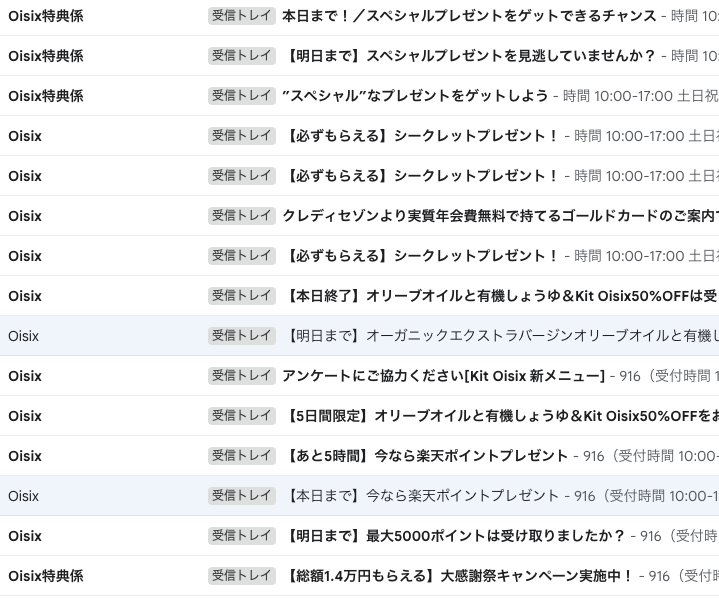Click 受信トレイ label on the 【あと5時間】 row
The height and width of the screenshot is (599, 719).
pyautogui.click(x=242, y=456)
